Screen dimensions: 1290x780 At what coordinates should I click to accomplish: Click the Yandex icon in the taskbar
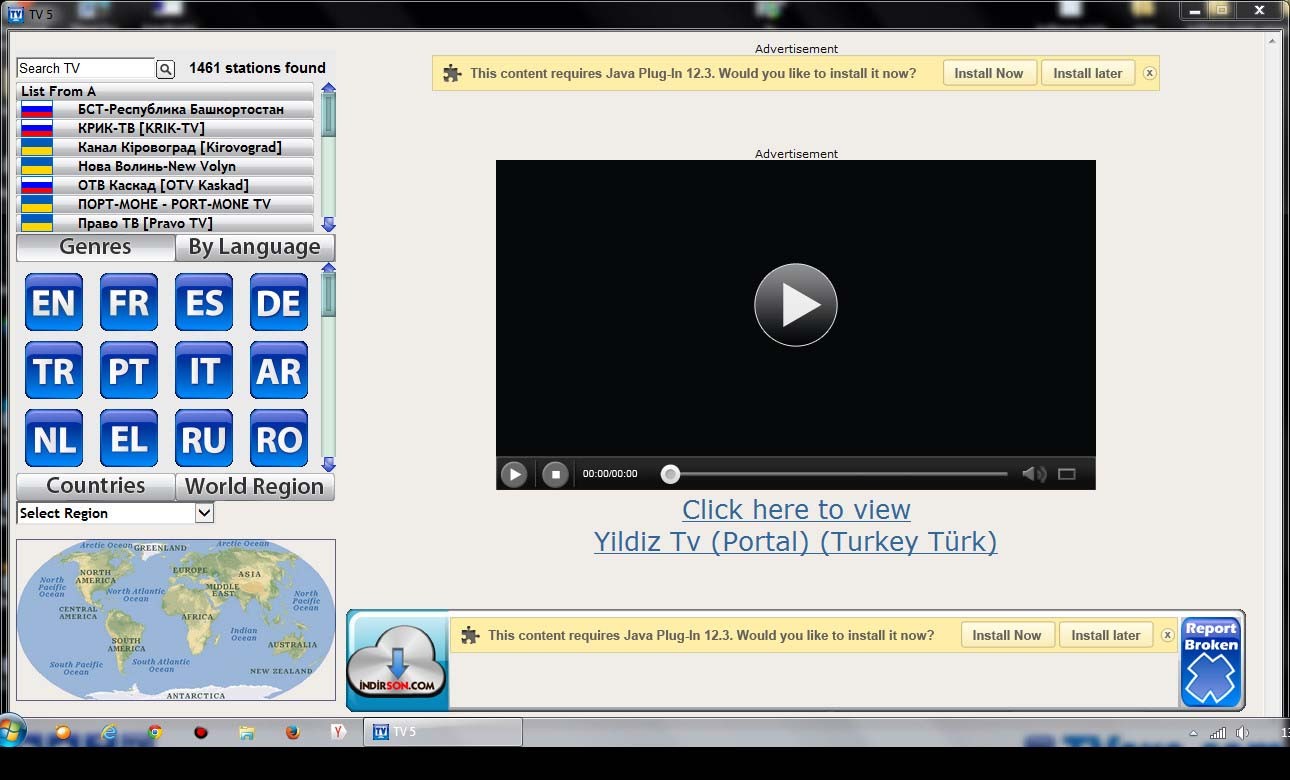click(x=338, y=732)
